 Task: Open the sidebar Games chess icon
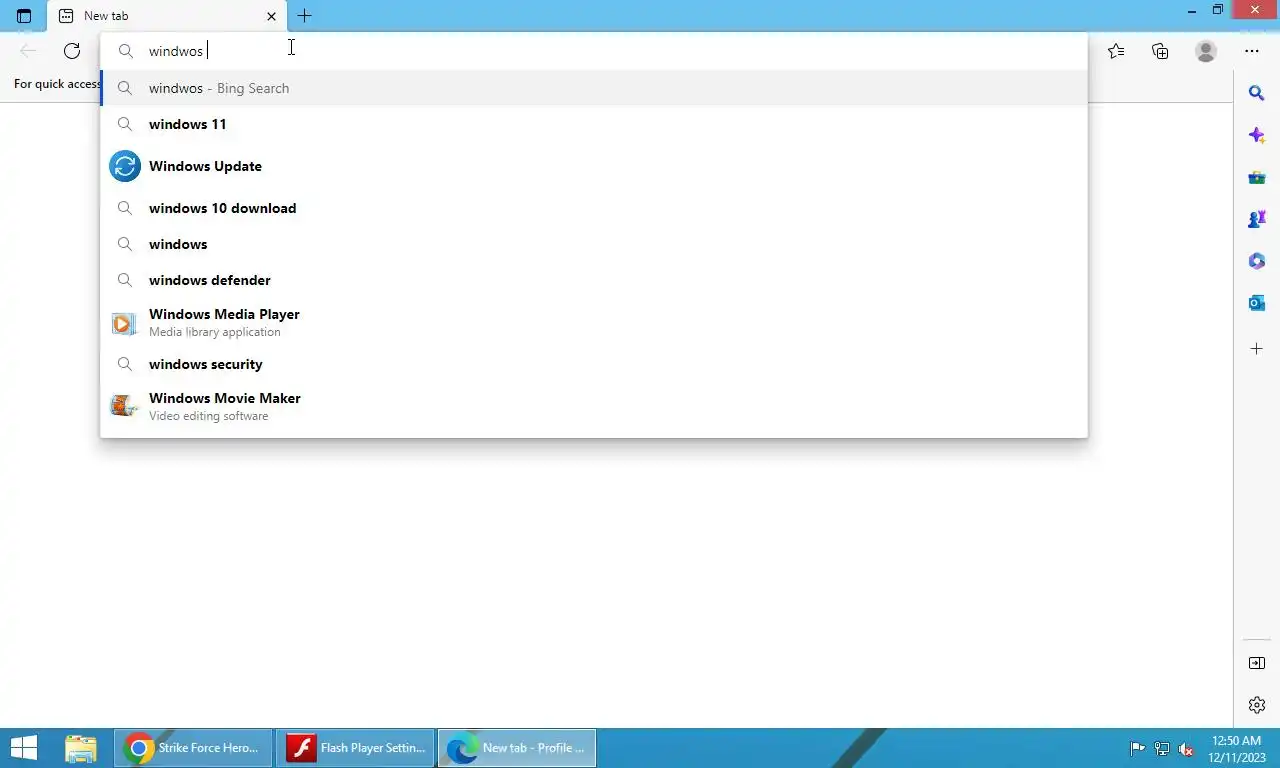coord(1257,219)
